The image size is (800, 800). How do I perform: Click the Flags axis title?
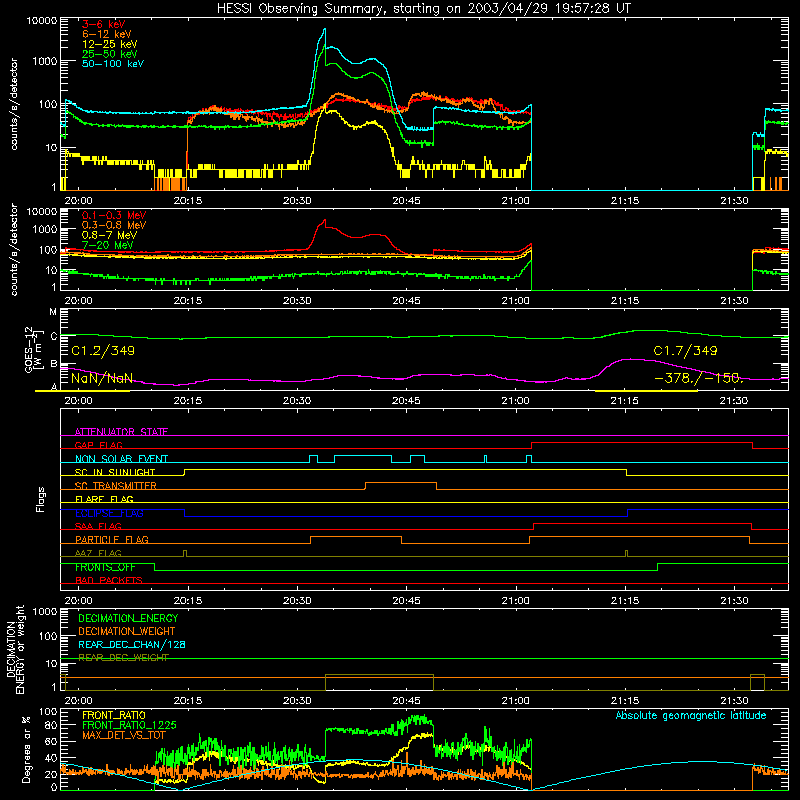[41, 499]
